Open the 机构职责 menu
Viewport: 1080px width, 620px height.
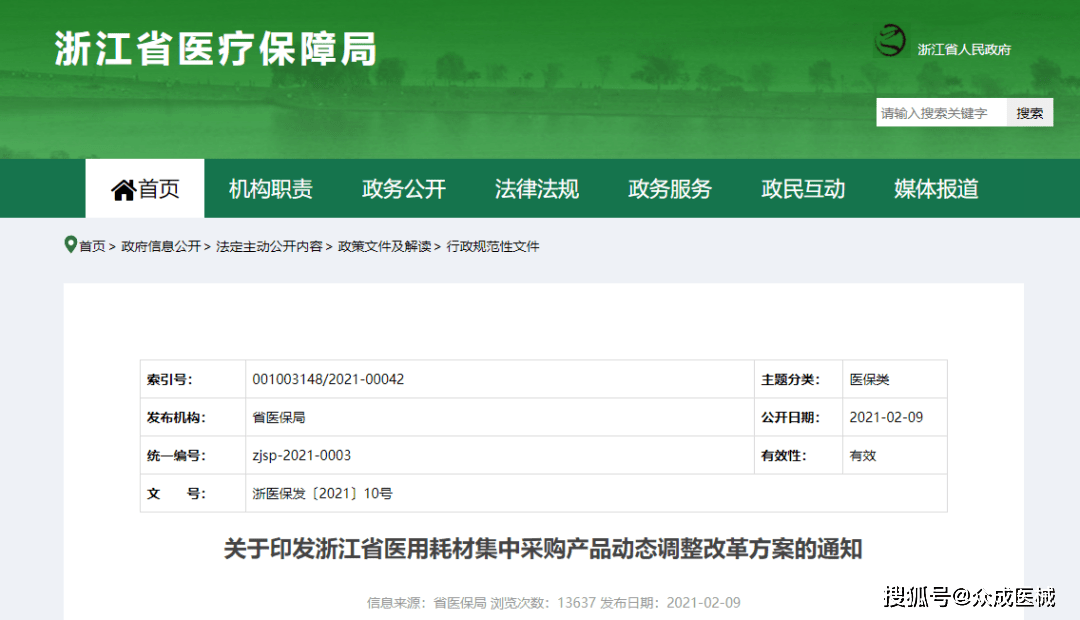tap(271, 189)
